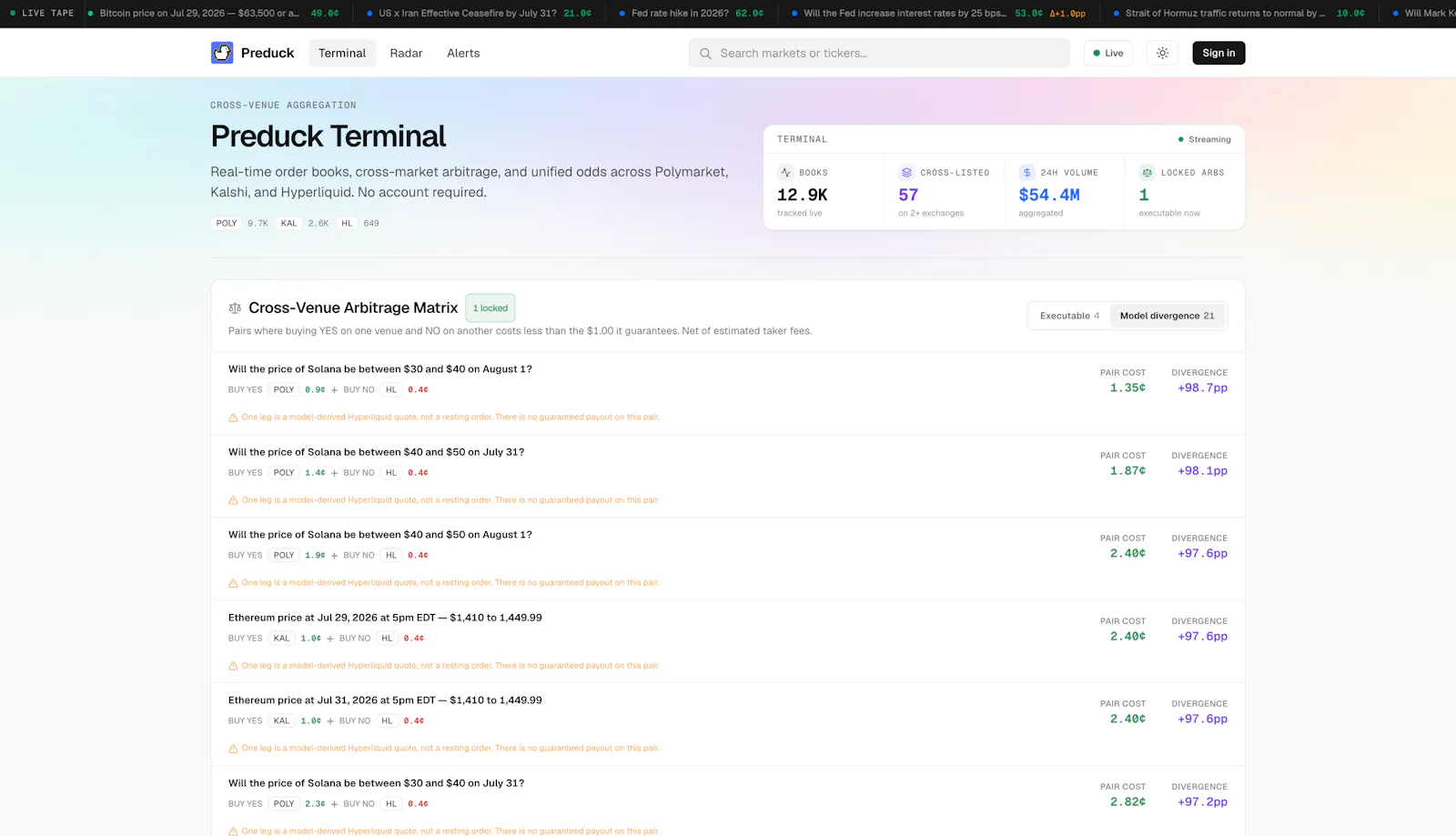The width and height of the screenshot is (1456, 836).
Task: Click the 1.35¢ pair cost value
Action: (1127, 388)
